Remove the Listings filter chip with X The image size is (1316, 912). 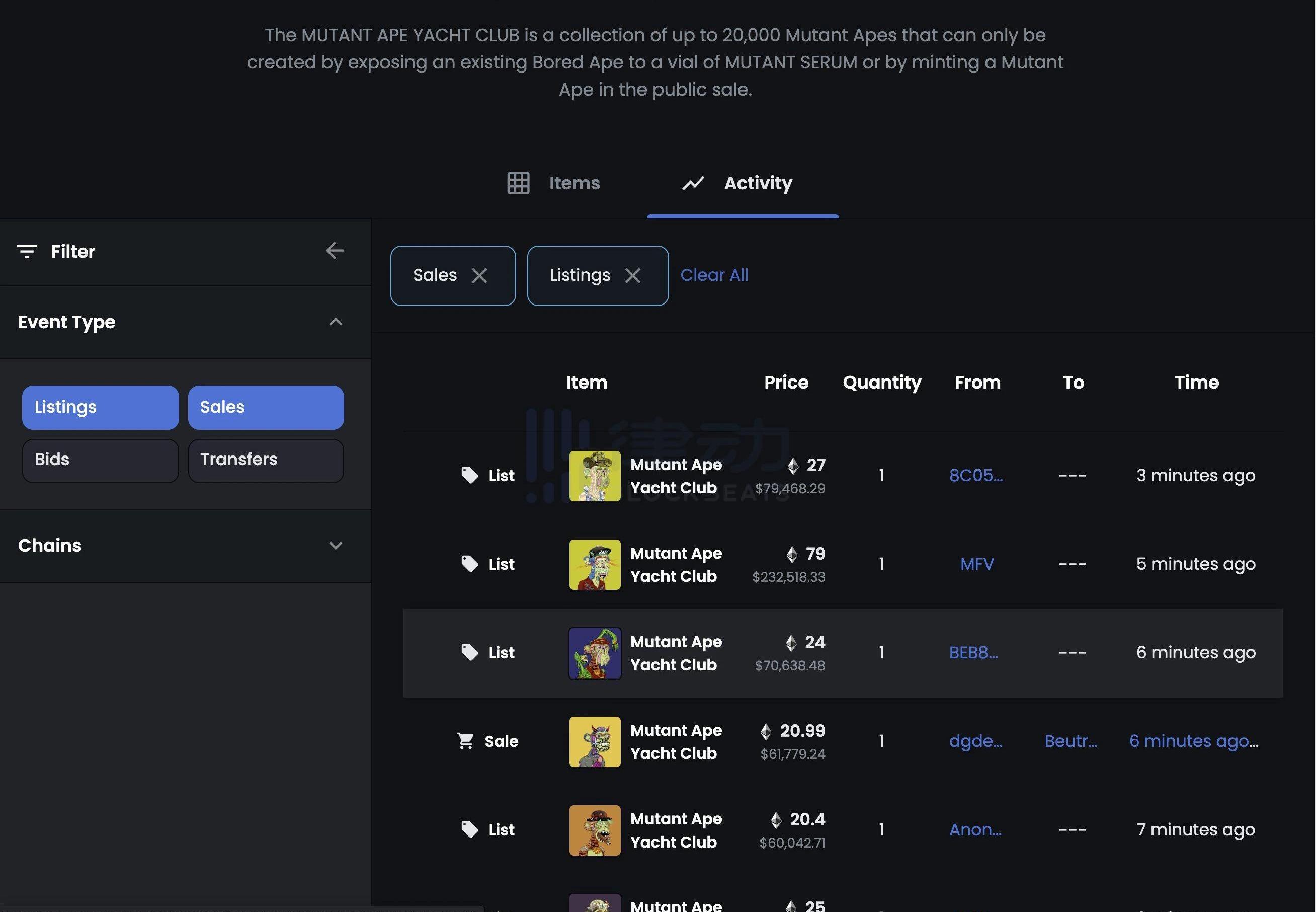tap(633, 275)
